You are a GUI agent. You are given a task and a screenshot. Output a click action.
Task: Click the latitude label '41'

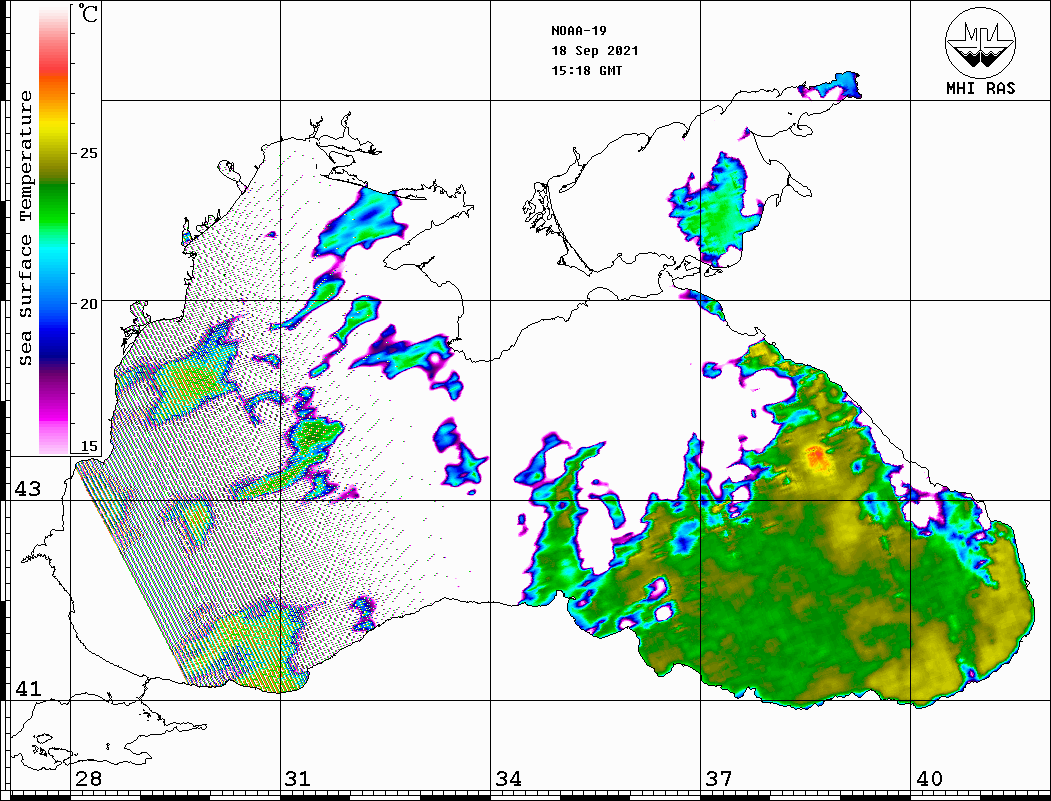point(27,688)
